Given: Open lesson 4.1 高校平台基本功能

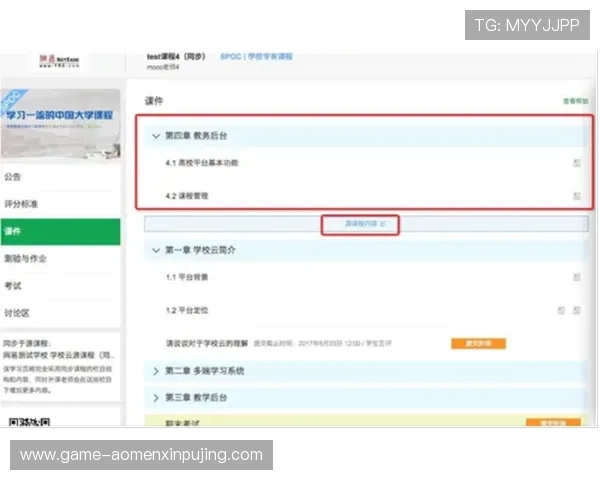Looking at the screenshot, I should tap(202, 163).
